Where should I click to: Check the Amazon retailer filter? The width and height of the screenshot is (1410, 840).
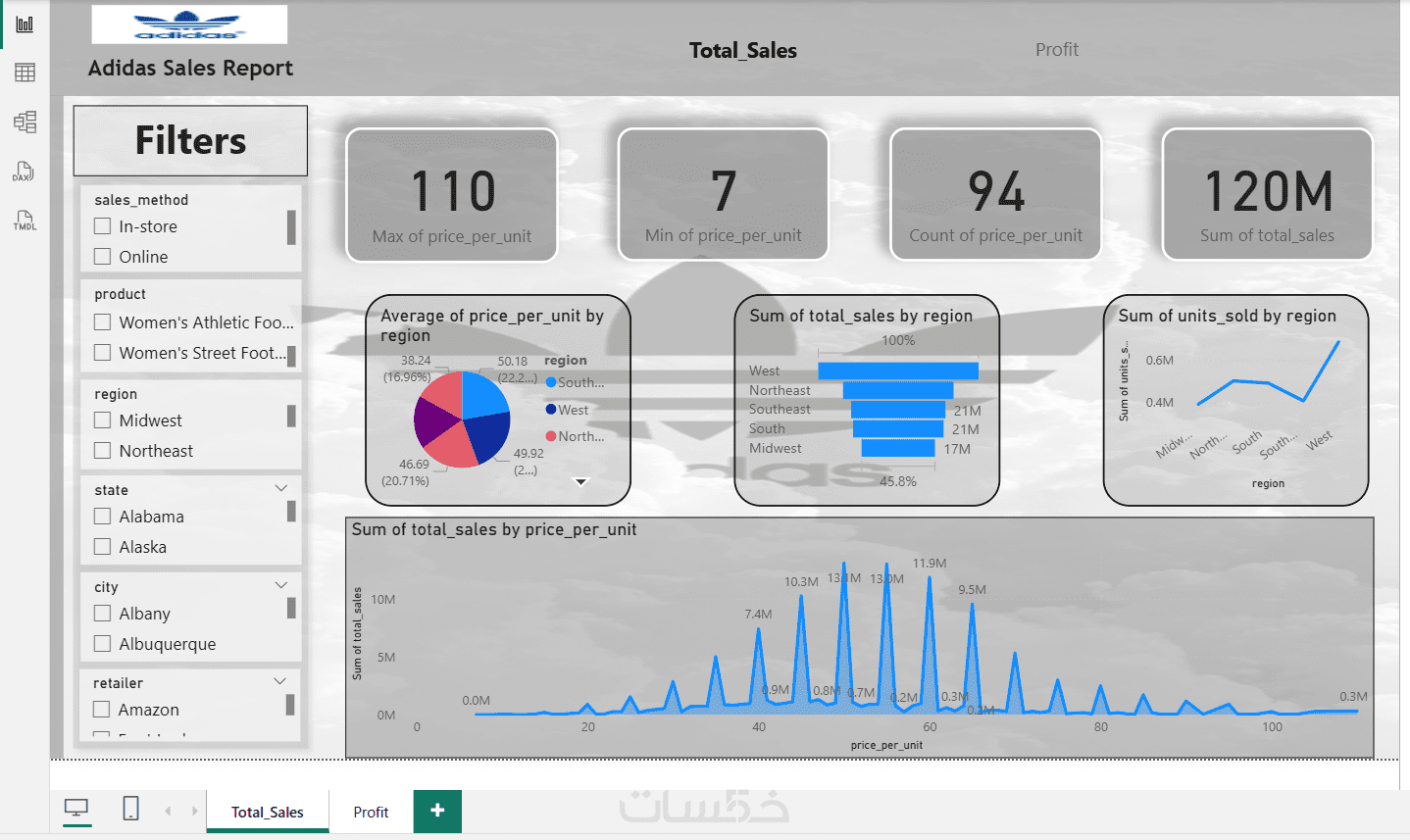(101, 710)
